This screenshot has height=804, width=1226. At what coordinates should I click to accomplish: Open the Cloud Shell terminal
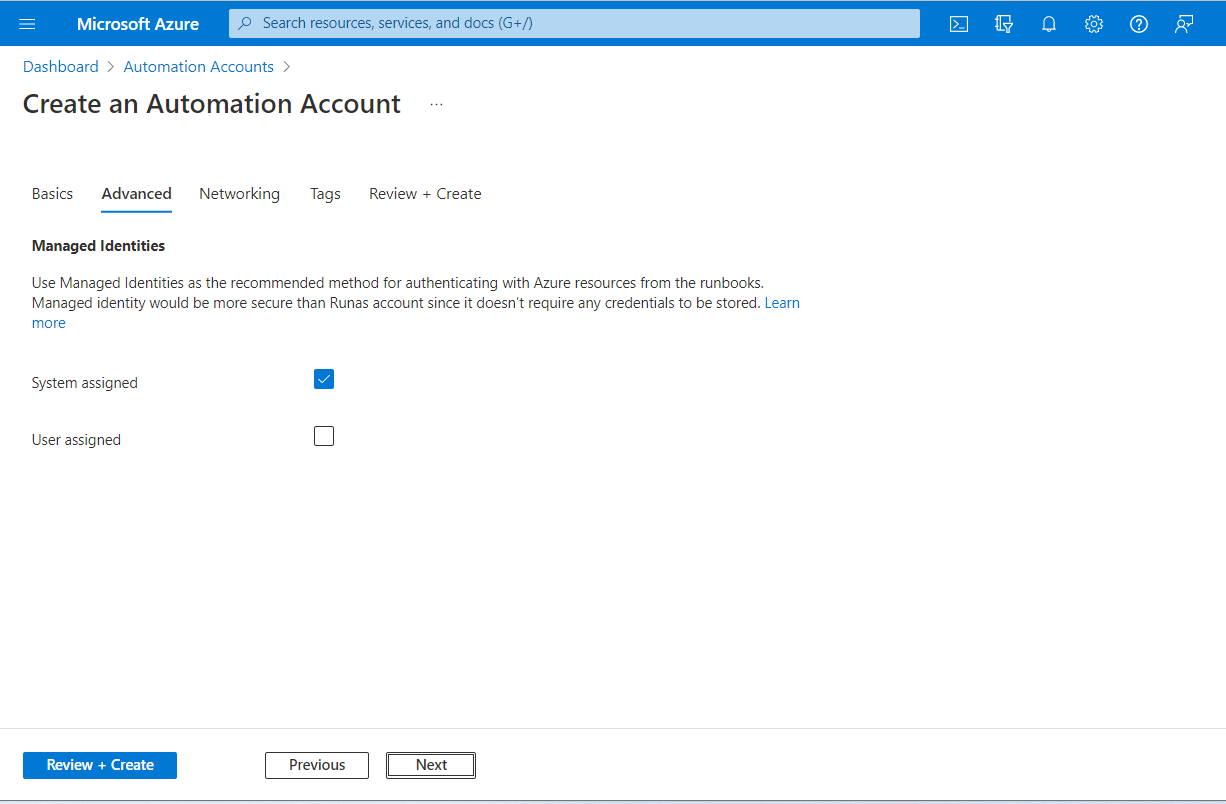tap(958, 23)
